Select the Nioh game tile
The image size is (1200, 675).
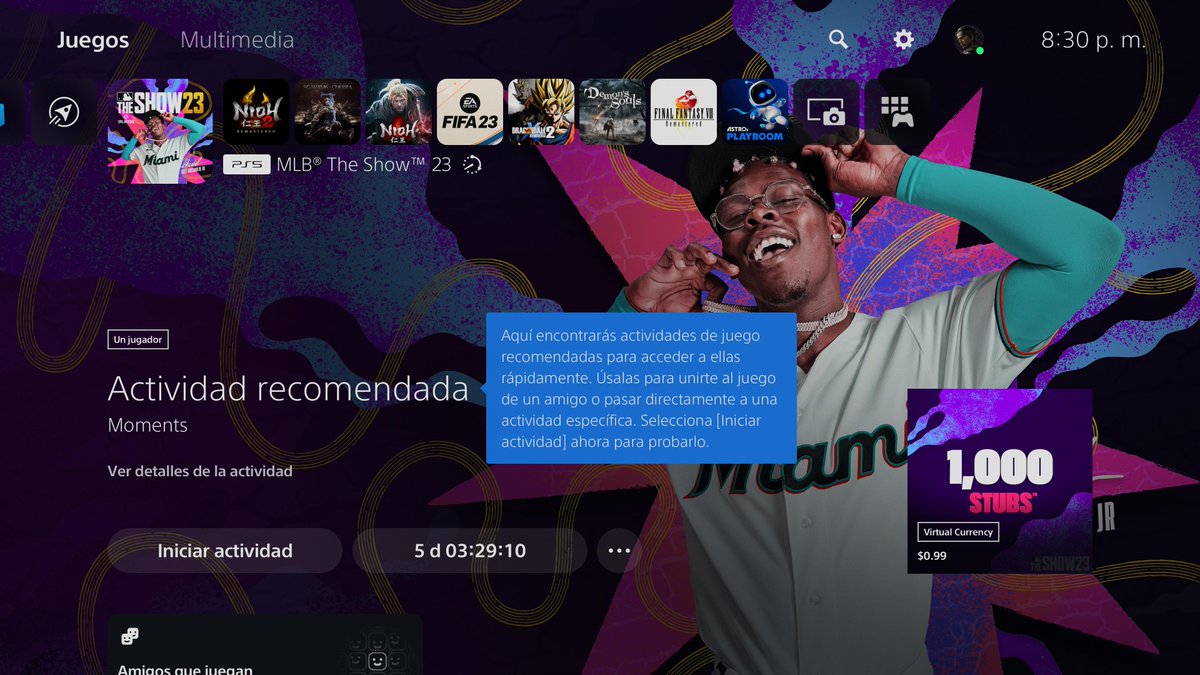pyautogui.click(x=399, y=112)
